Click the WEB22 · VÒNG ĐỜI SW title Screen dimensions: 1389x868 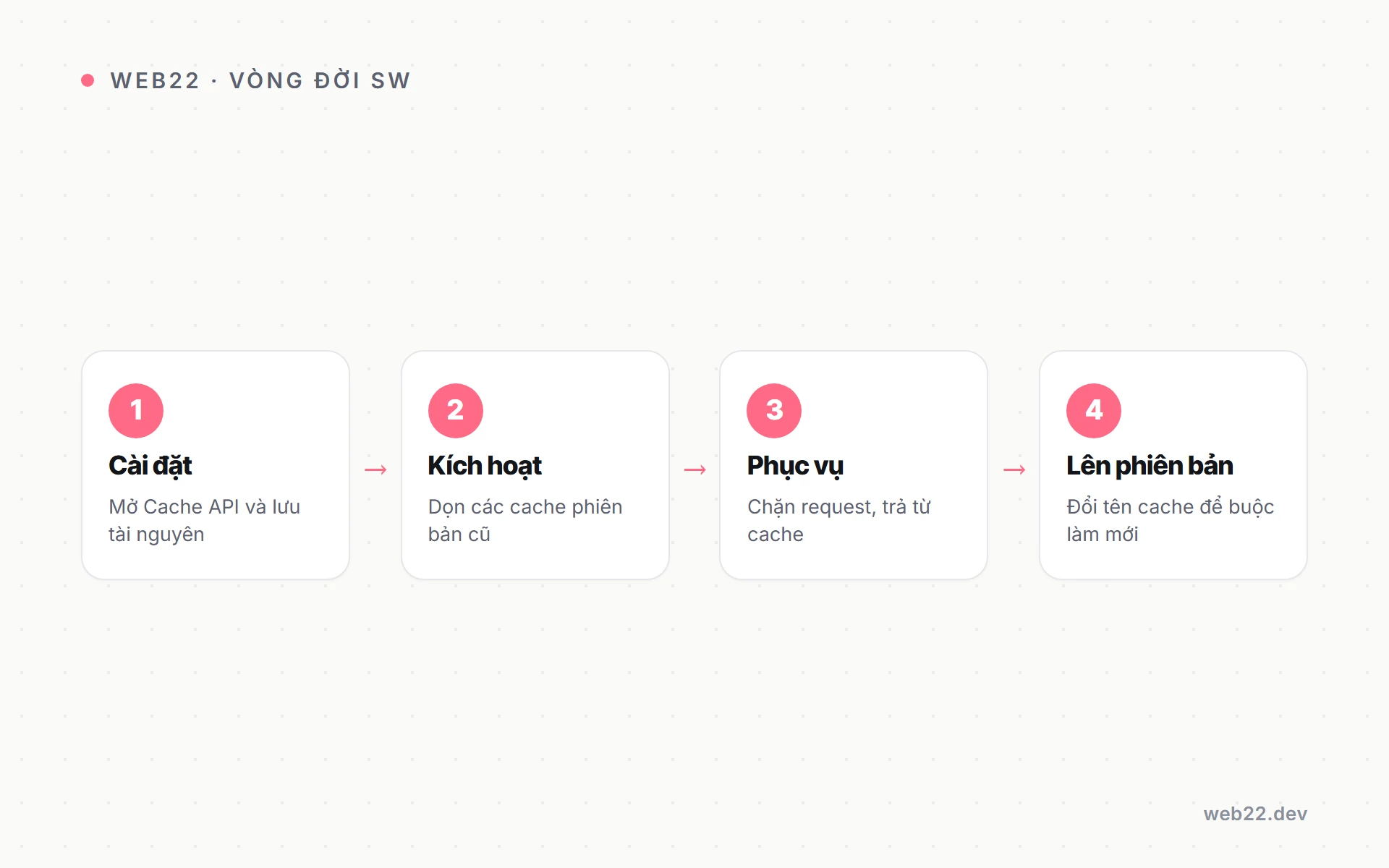point(260,80)
